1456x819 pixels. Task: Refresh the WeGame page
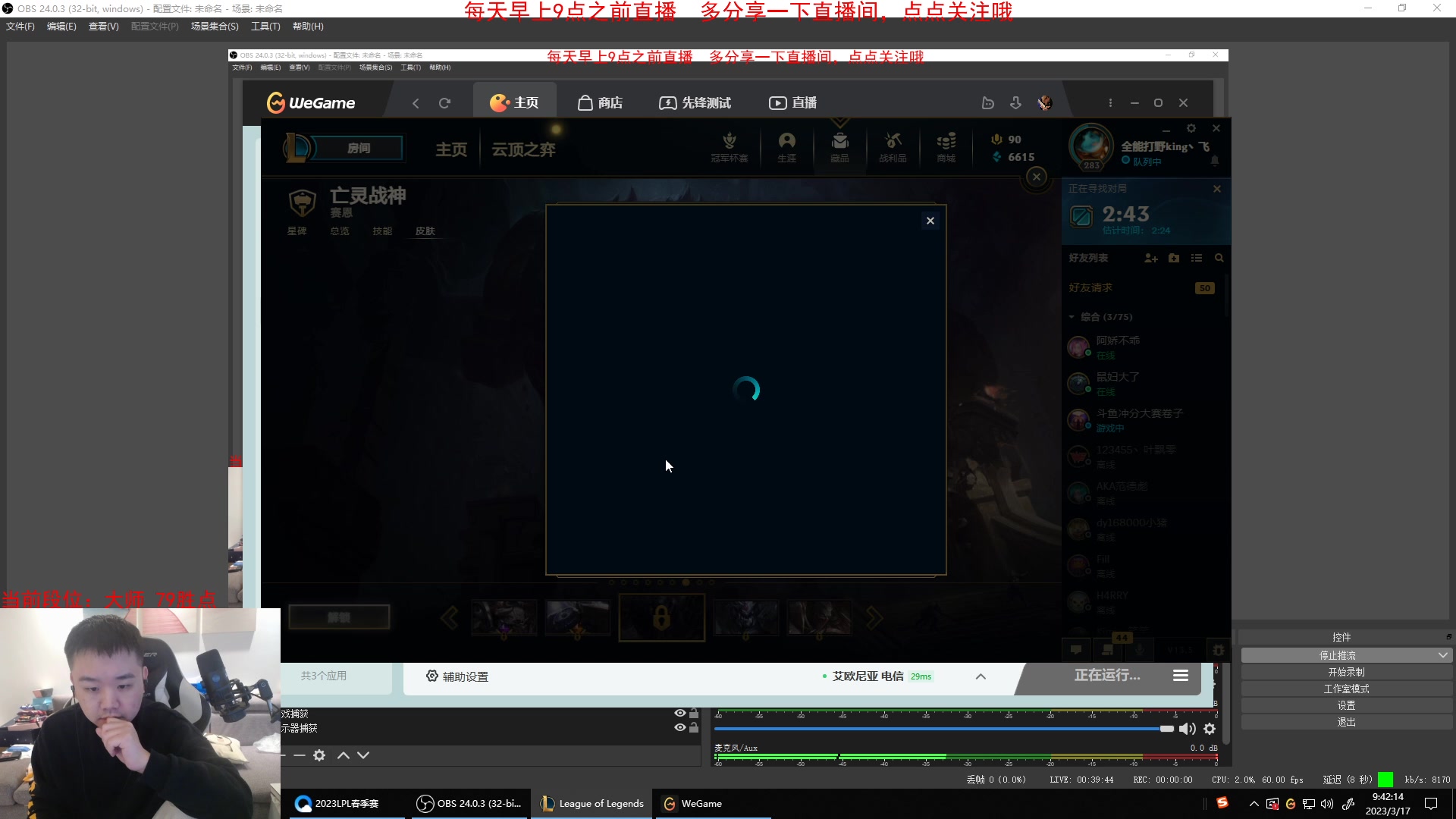tap(444, 103)
